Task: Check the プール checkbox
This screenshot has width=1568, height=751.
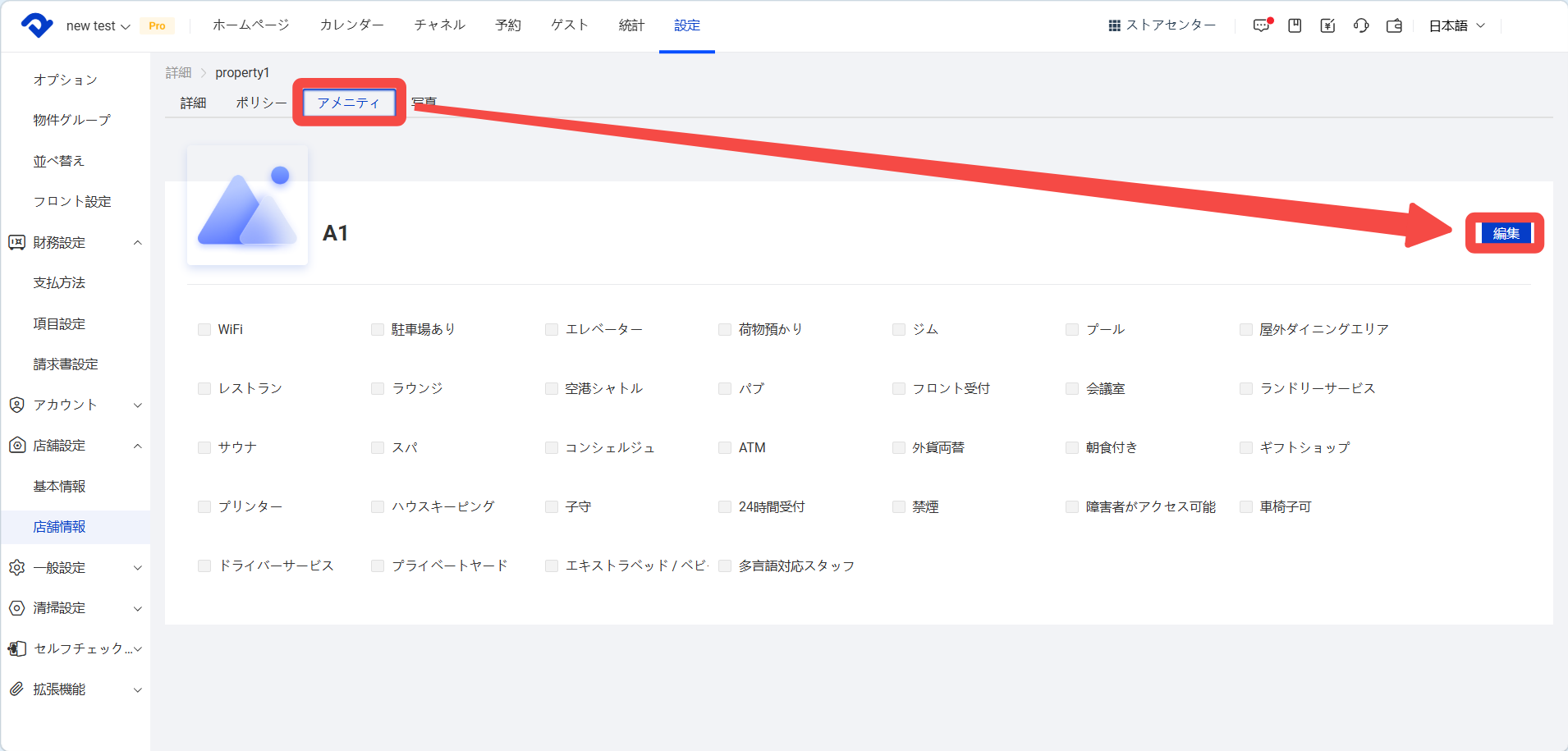Action: [x=1072, y=329]
